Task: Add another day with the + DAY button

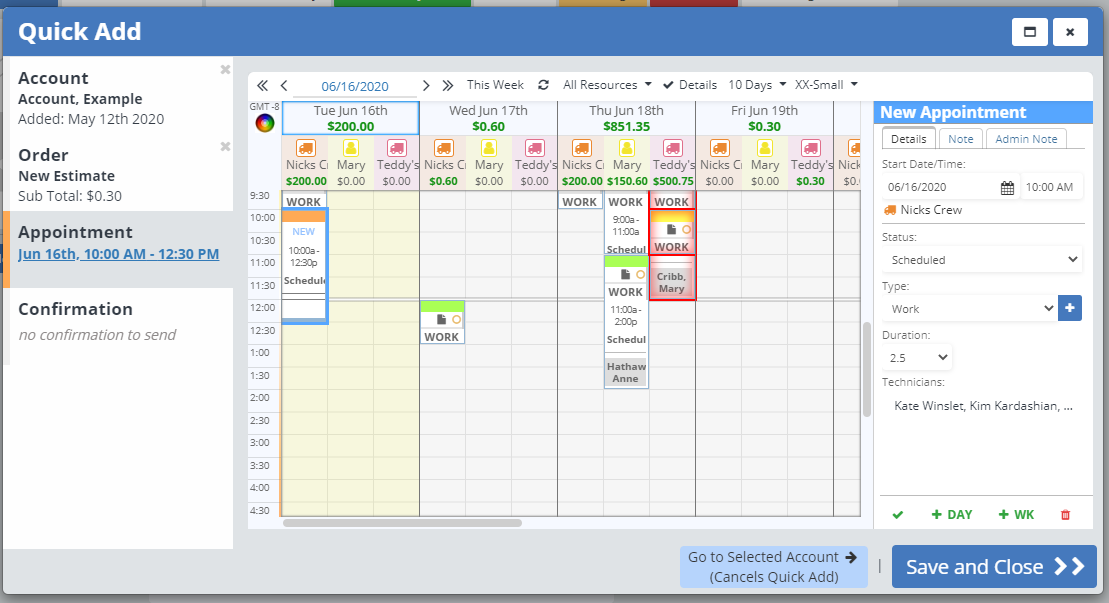Action: coord(952,515)
